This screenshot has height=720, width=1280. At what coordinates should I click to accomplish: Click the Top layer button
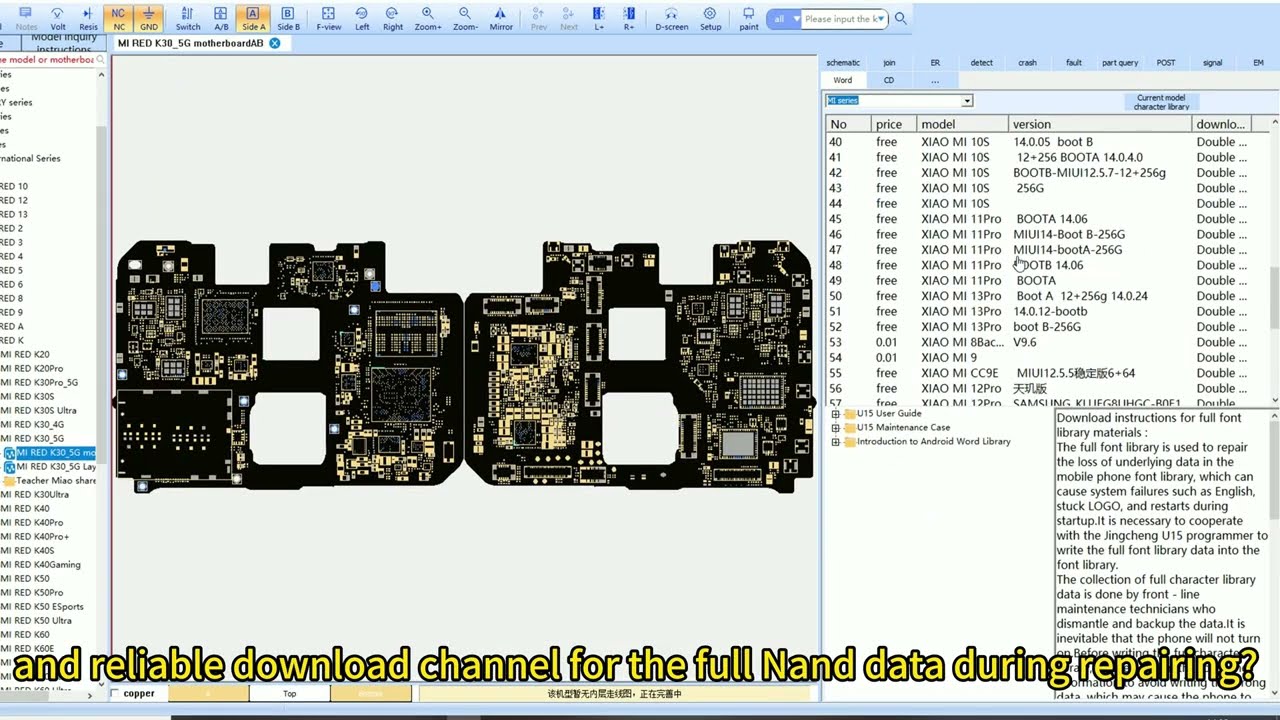coord(289,693)
